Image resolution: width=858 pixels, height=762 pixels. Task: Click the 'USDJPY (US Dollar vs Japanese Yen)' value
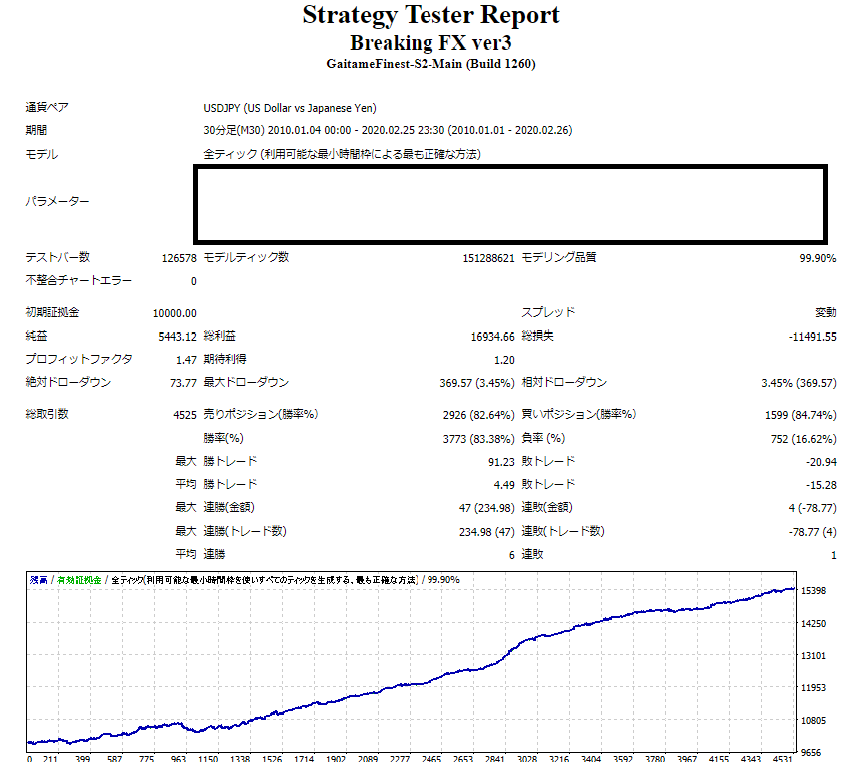click(x=290, y=108)
